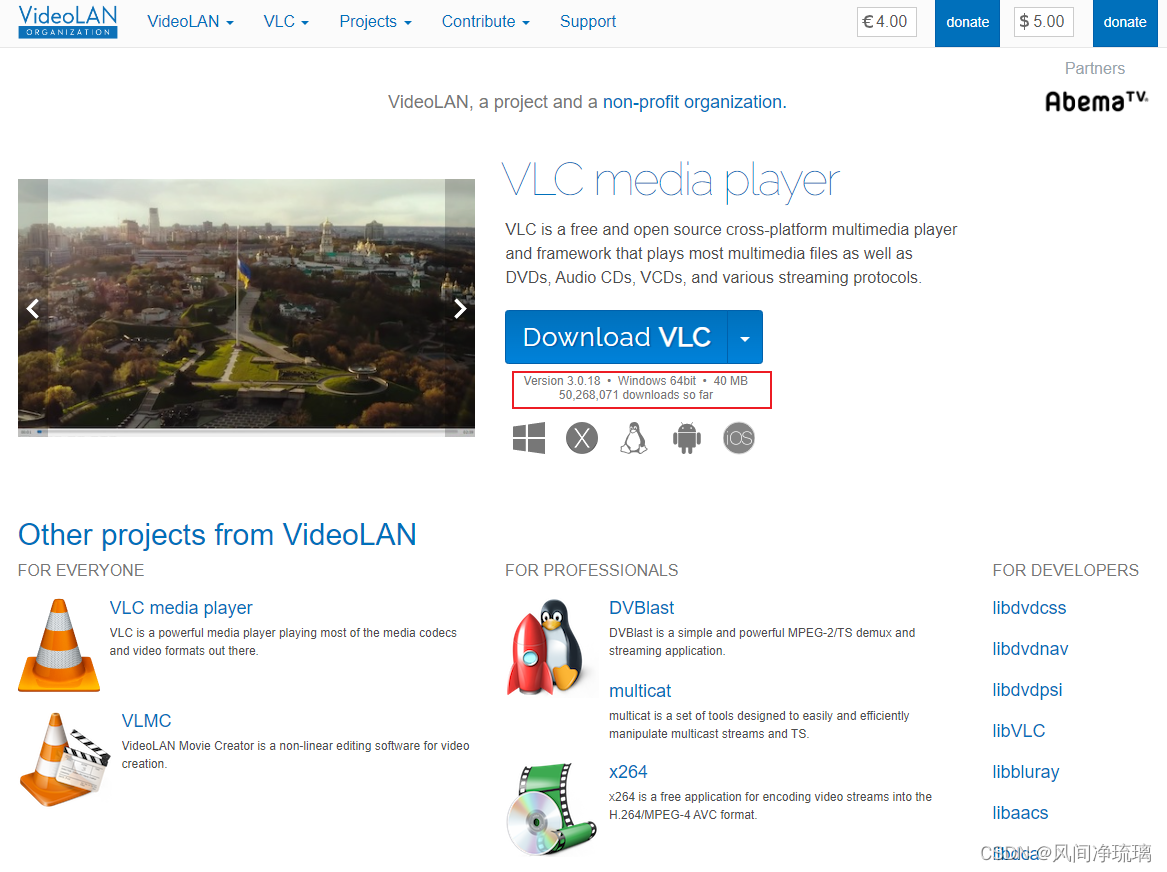Image resolution: width=1167 pixels, height=872 pixels.
Task: Click the 'FOR PROFESSIONALS' section label
Action: coord(592,571)
